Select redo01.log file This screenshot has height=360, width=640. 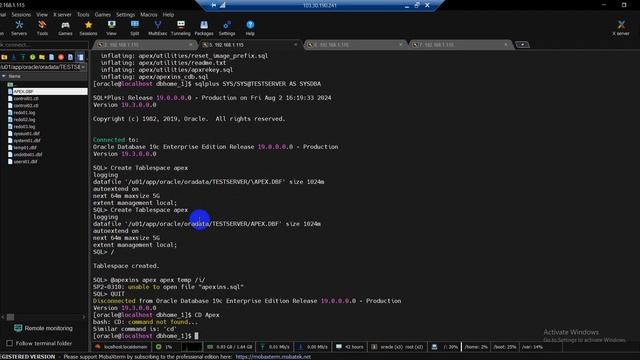pyautogui.click(x=24, y=112)
